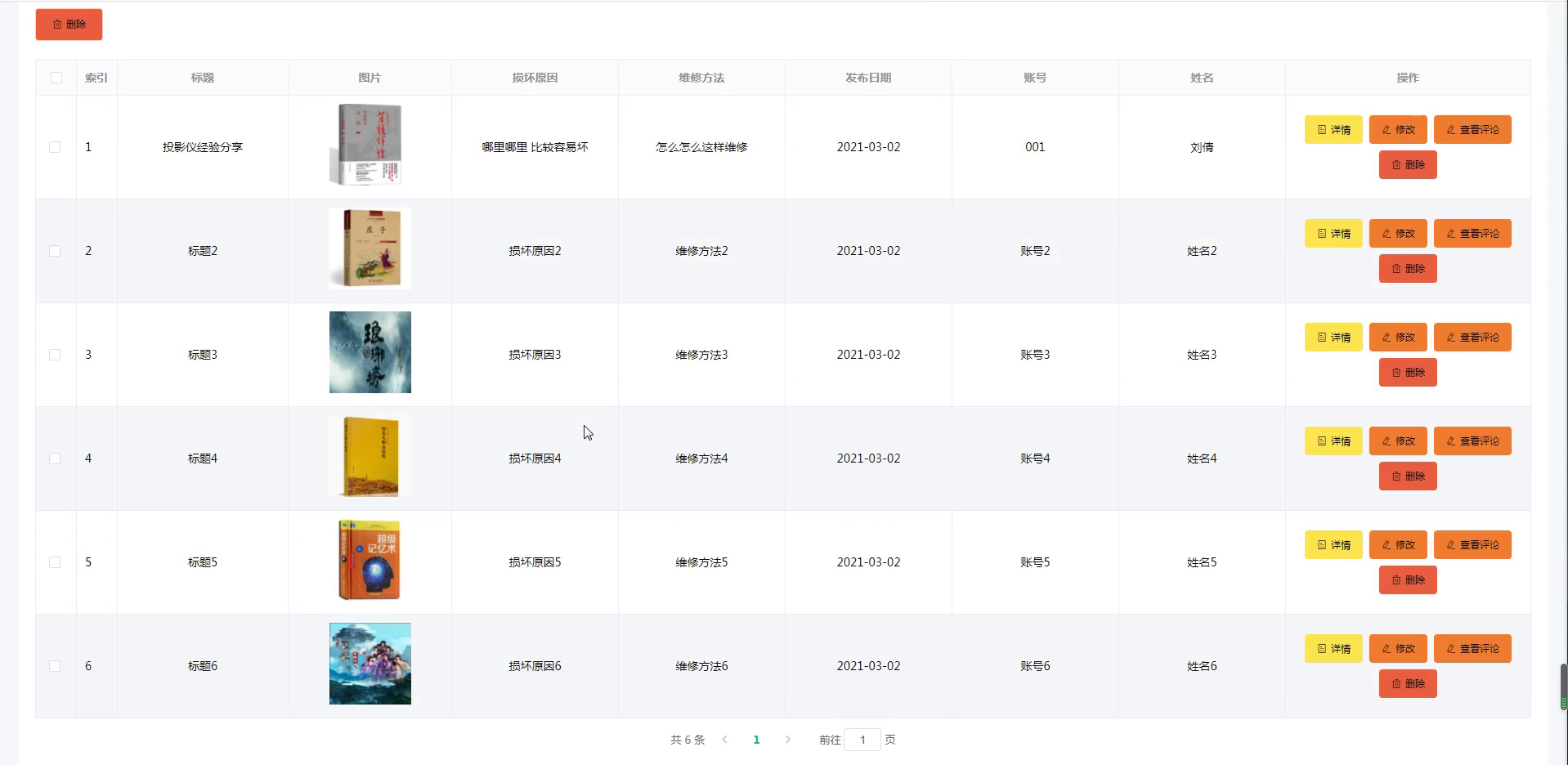1568x765 pixels.
Task: Click 修改 for 标题6 row
Action: click(x=1398, y=649)
